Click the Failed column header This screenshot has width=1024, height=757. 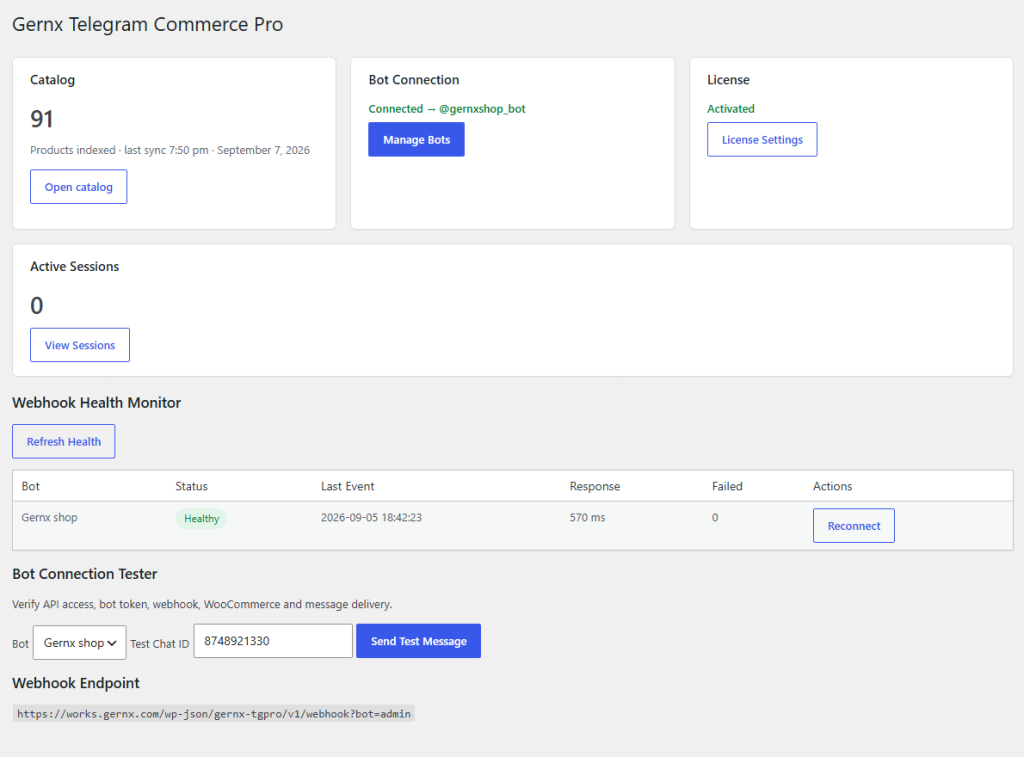tap(727, 486)
